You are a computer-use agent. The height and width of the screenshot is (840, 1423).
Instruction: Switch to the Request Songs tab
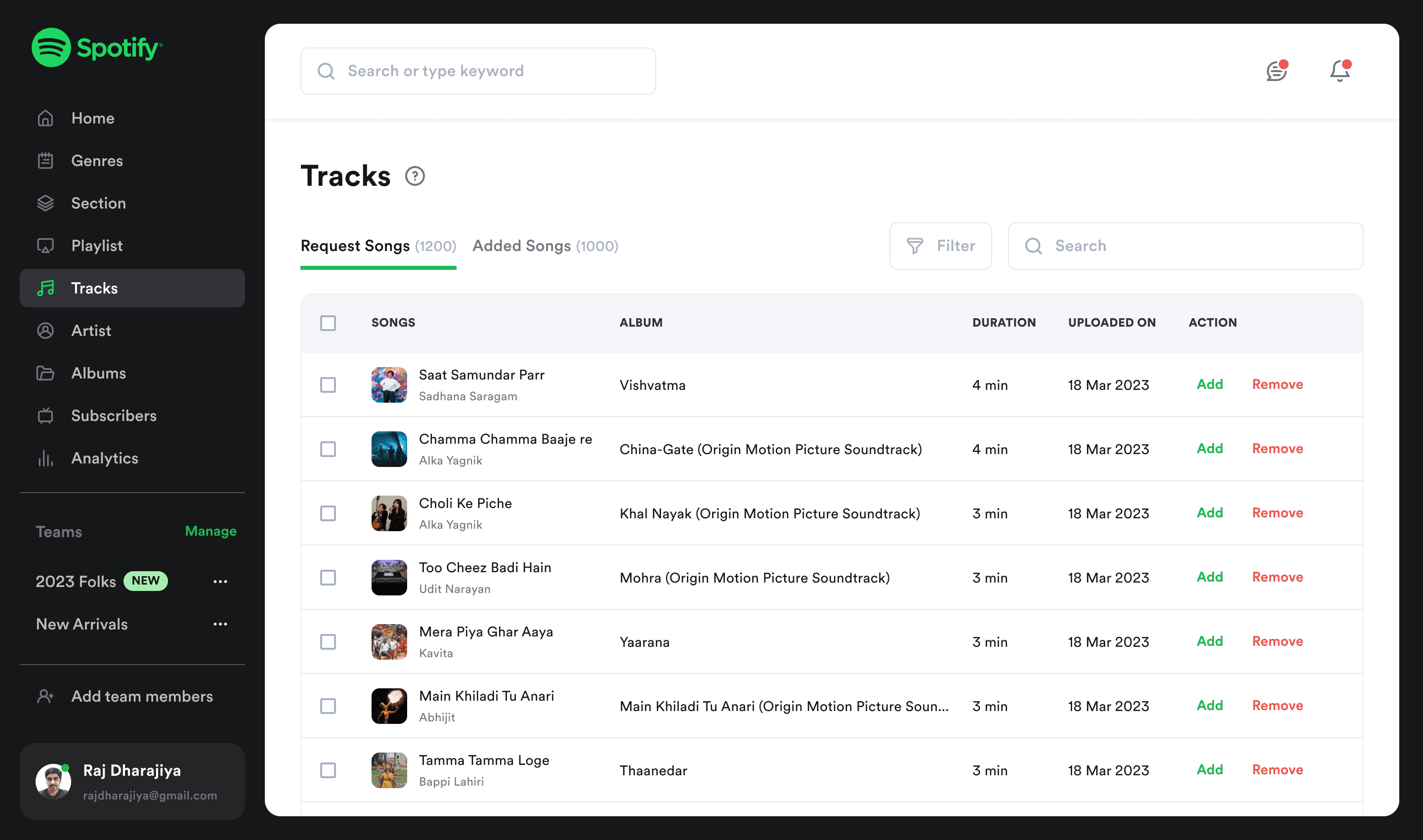tap(378, 246)
